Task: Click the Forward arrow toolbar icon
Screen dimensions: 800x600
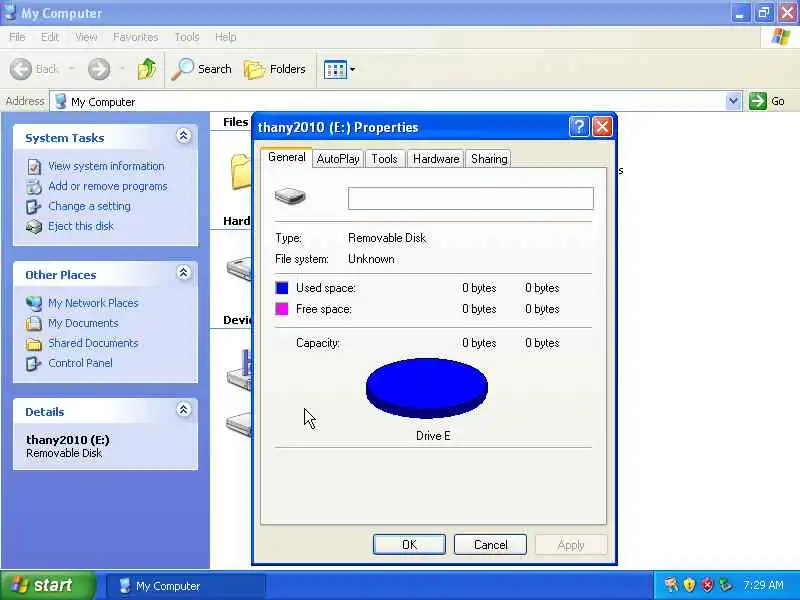Action: (98, 69)
